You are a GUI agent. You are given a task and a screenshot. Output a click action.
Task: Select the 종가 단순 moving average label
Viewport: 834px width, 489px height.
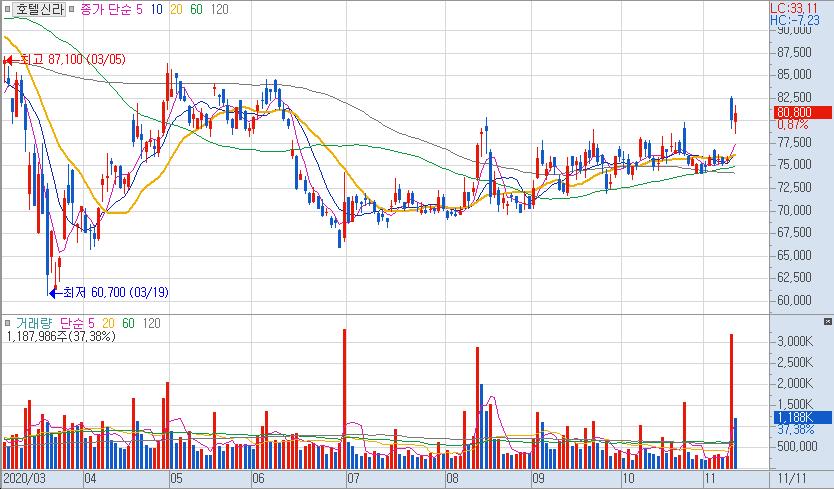[105, 10]
